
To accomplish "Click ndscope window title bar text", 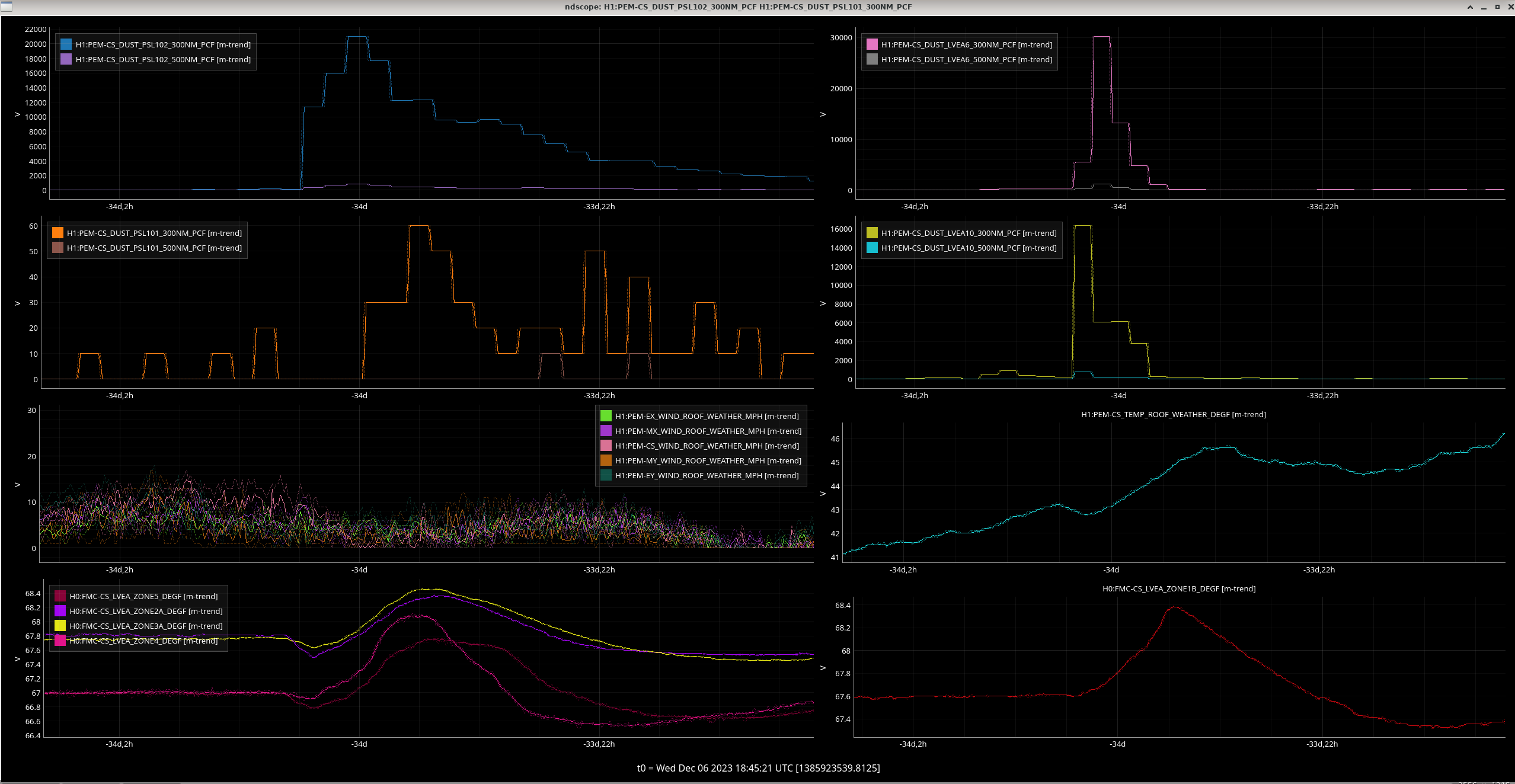I will (x=738, y=7).
